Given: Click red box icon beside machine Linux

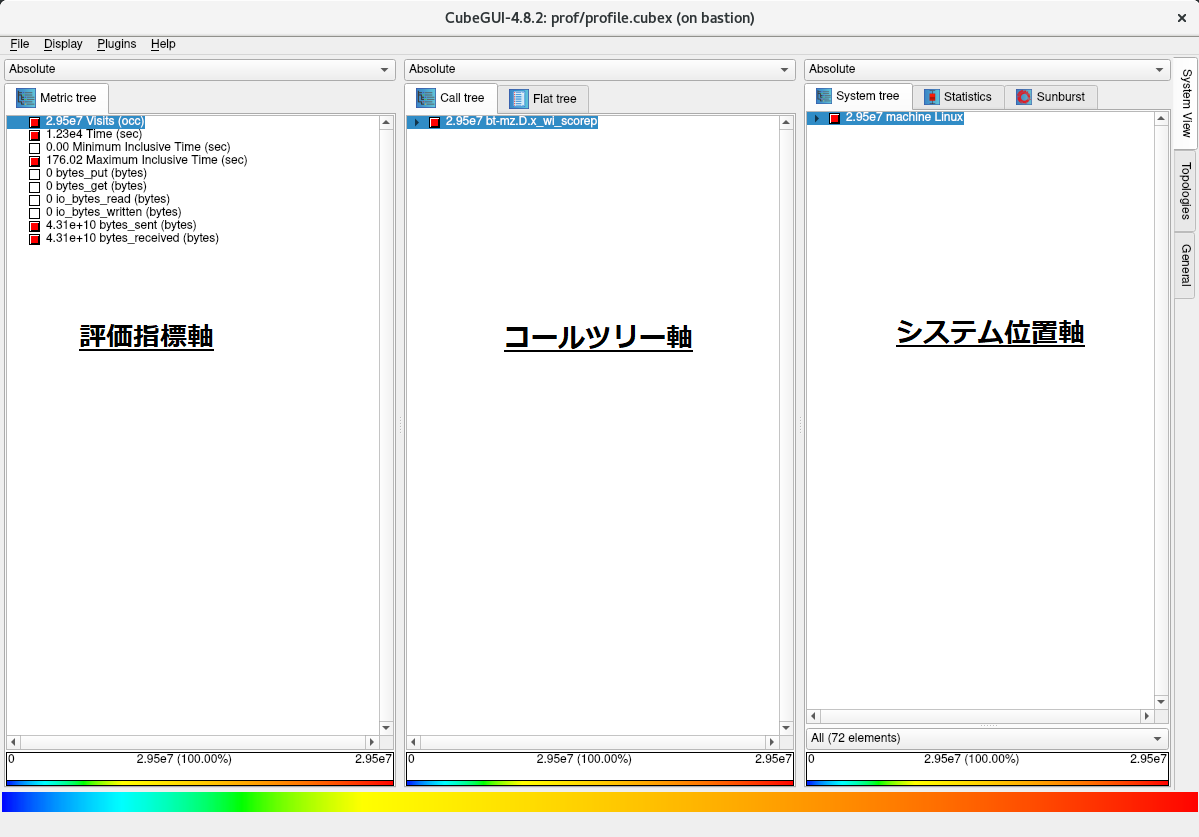Looking at the screenshot, I should (x=835, y=118).
